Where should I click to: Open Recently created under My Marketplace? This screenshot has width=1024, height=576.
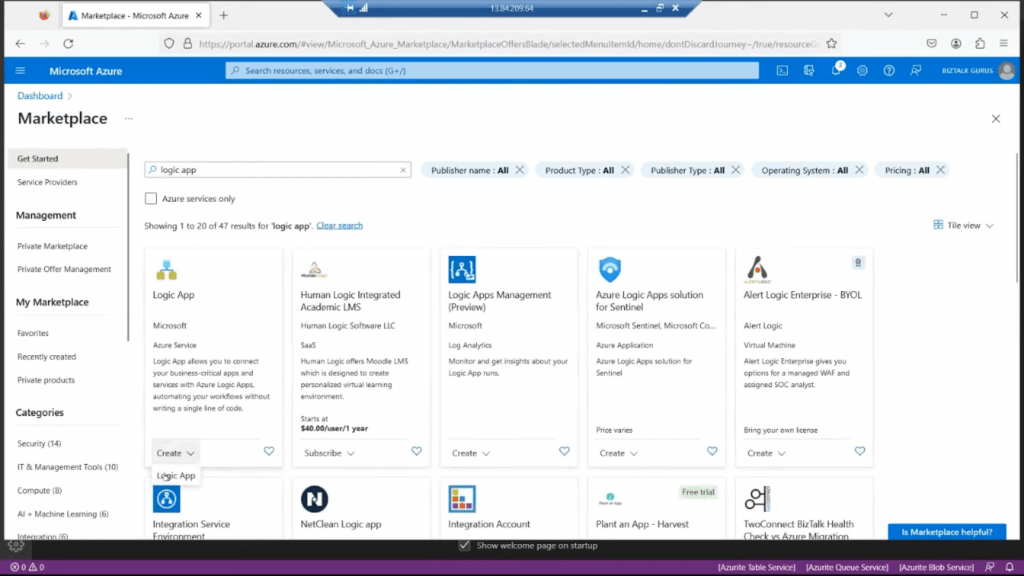[46, 357]
